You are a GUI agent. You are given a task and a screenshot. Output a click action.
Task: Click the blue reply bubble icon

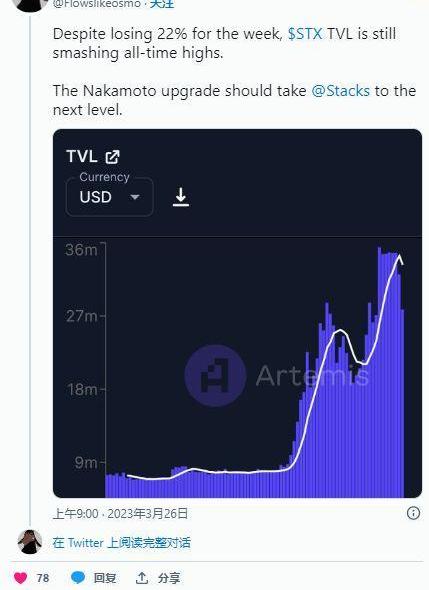pos(78,577)
